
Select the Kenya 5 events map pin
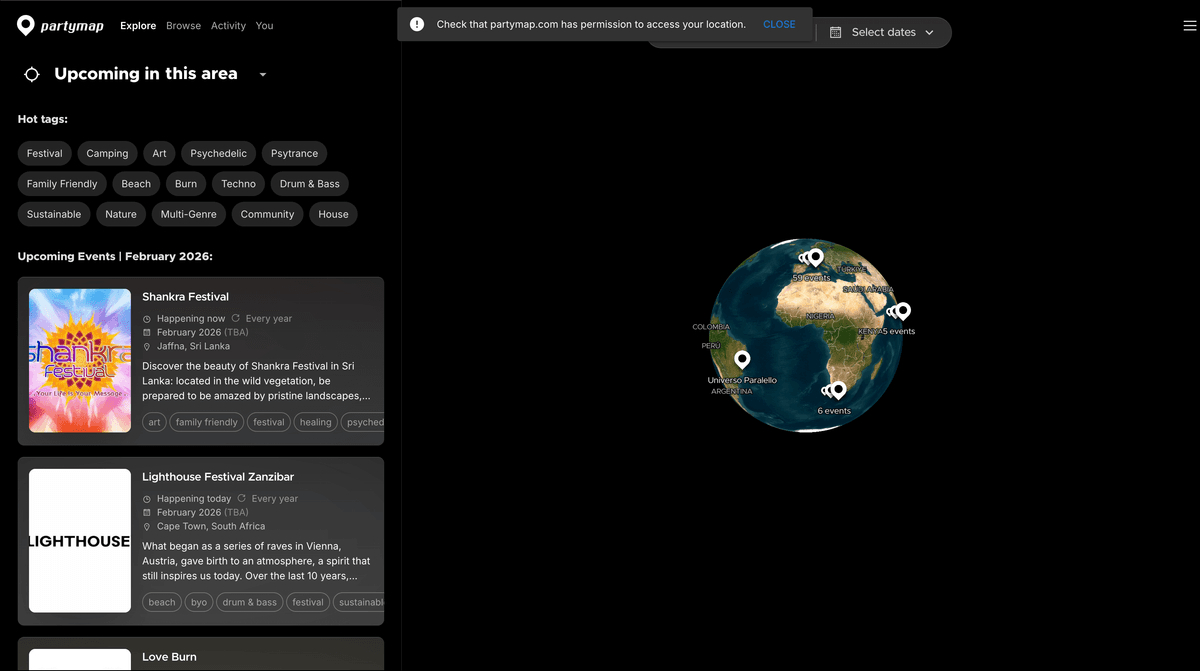[903, 311]
